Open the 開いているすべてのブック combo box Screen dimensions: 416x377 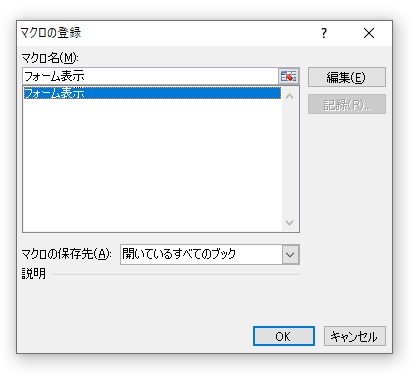click(210, 255)
